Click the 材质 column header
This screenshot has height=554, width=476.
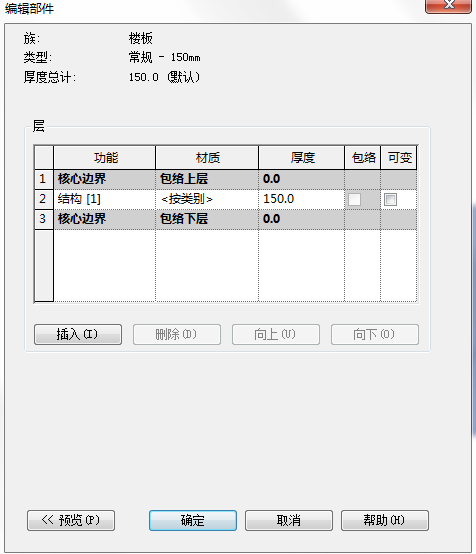(x=207, y=158)
